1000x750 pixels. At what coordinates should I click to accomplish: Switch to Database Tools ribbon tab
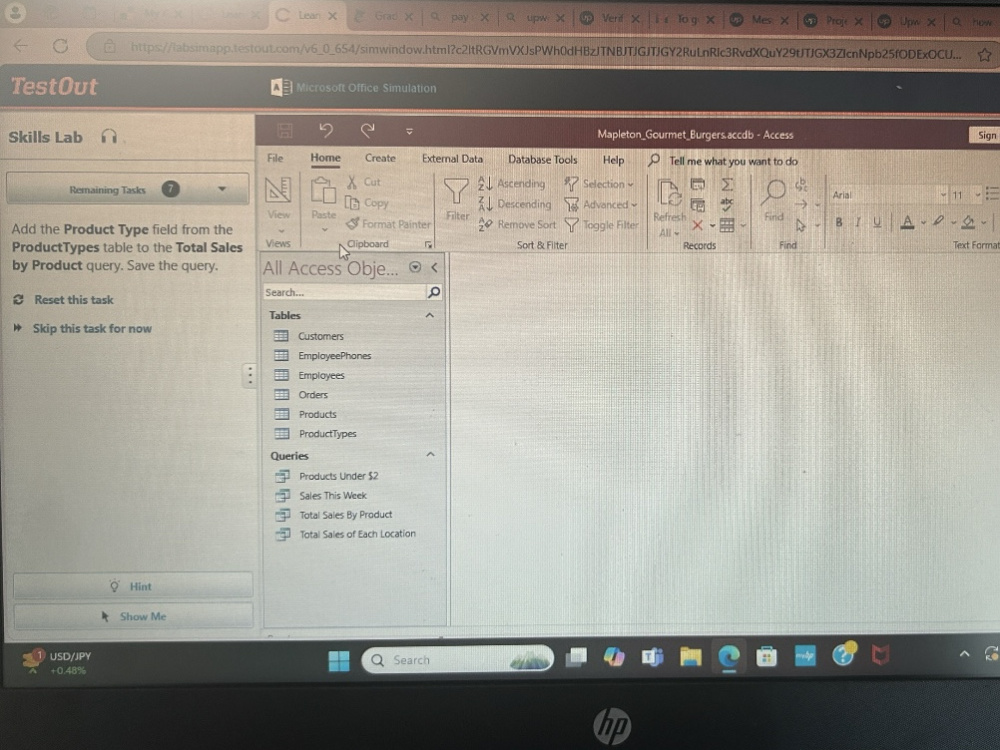click(x=542, y=159)
